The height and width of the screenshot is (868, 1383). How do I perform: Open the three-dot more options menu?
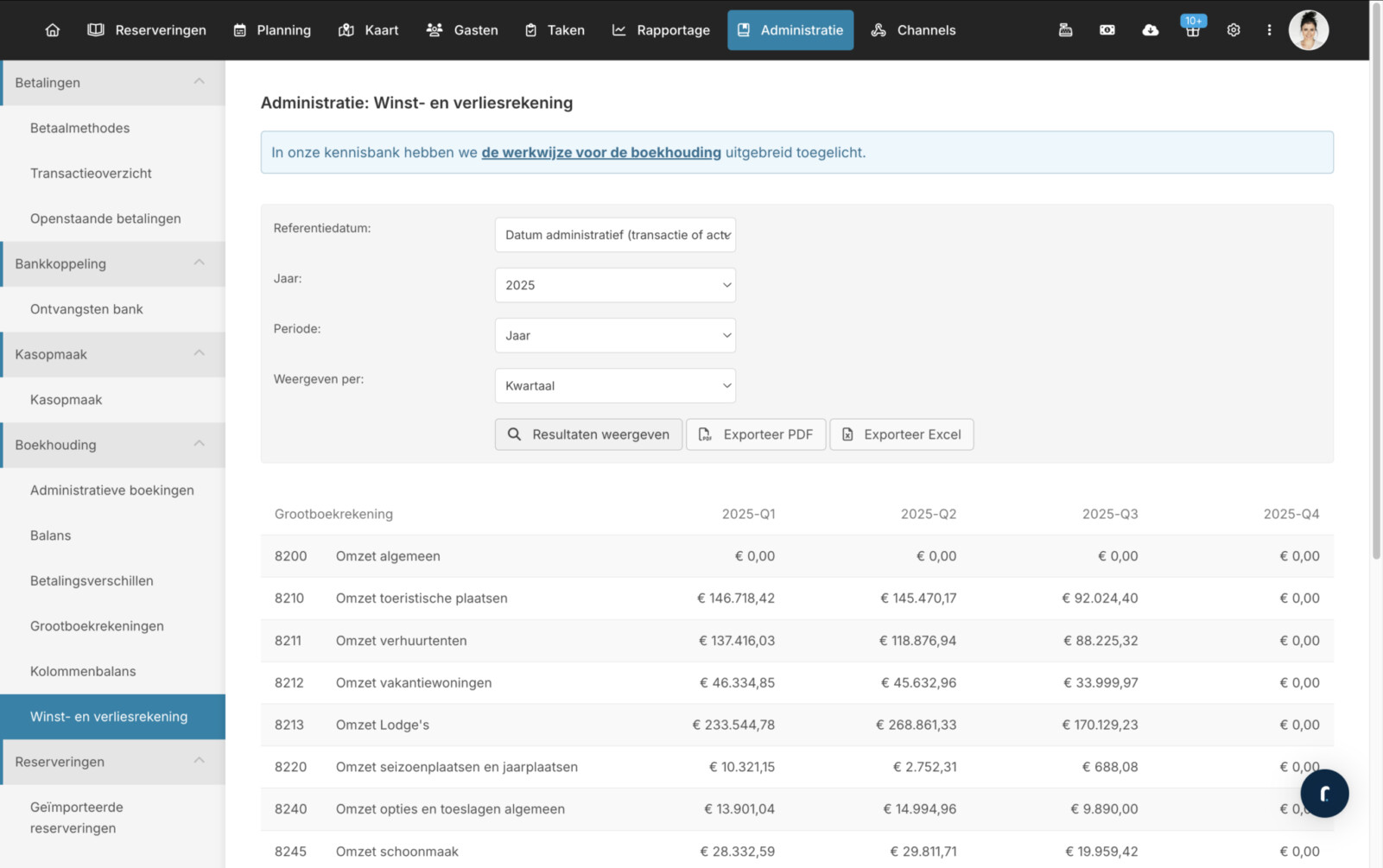click(x=1269, y=30)
